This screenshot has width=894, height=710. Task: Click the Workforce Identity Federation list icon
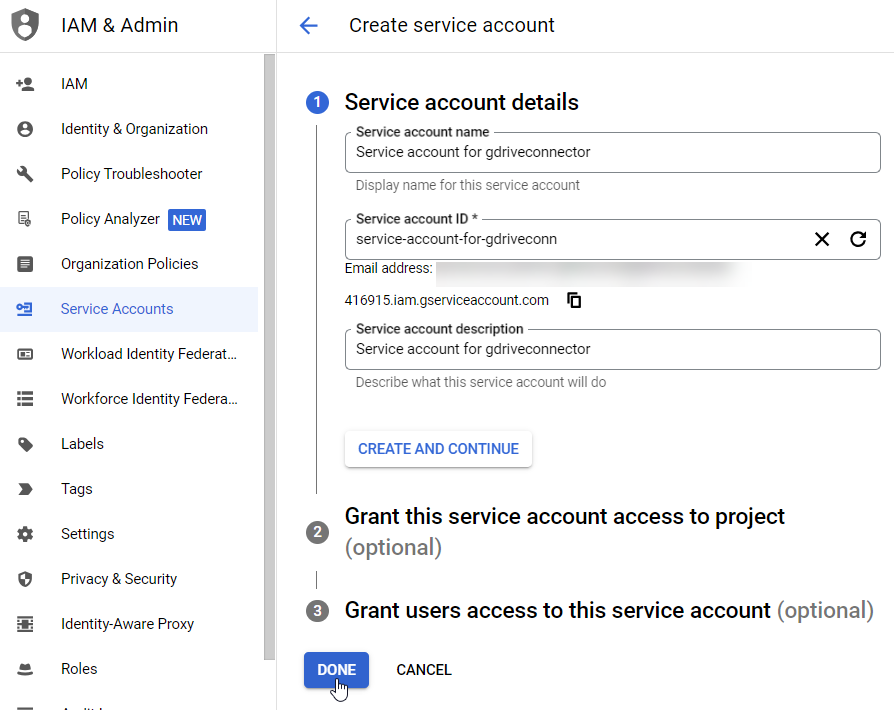pos(25,399)
